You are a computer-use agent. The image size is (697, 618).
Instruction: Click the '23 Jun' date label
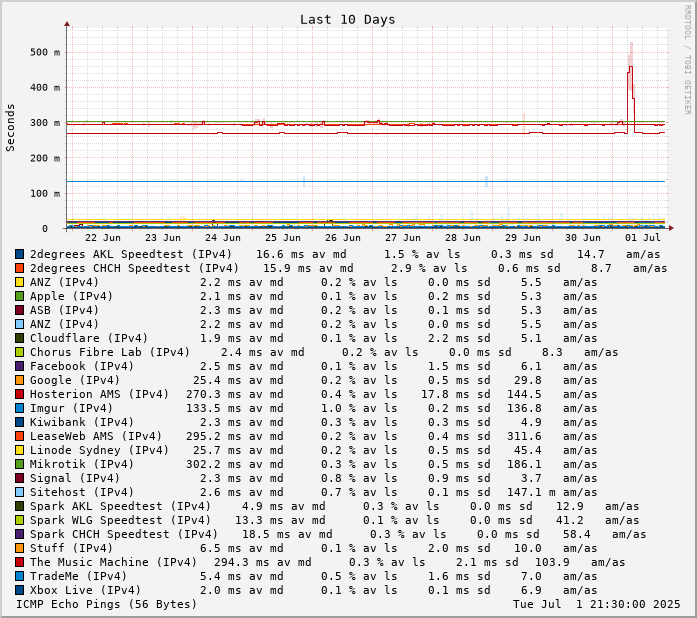click(x=163, y=238)
